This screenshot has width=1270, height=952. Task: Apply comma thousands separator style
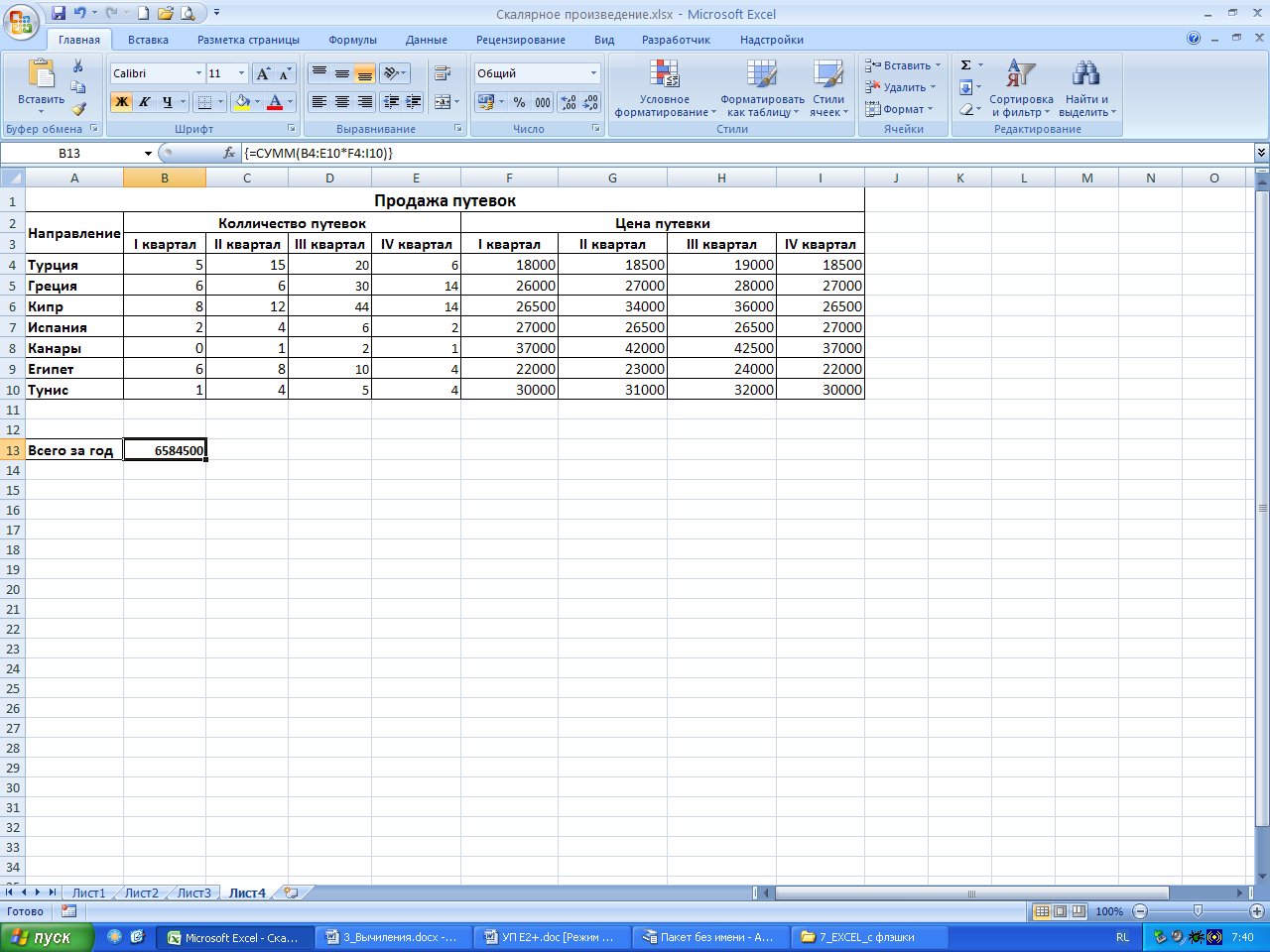pos(543,101)
